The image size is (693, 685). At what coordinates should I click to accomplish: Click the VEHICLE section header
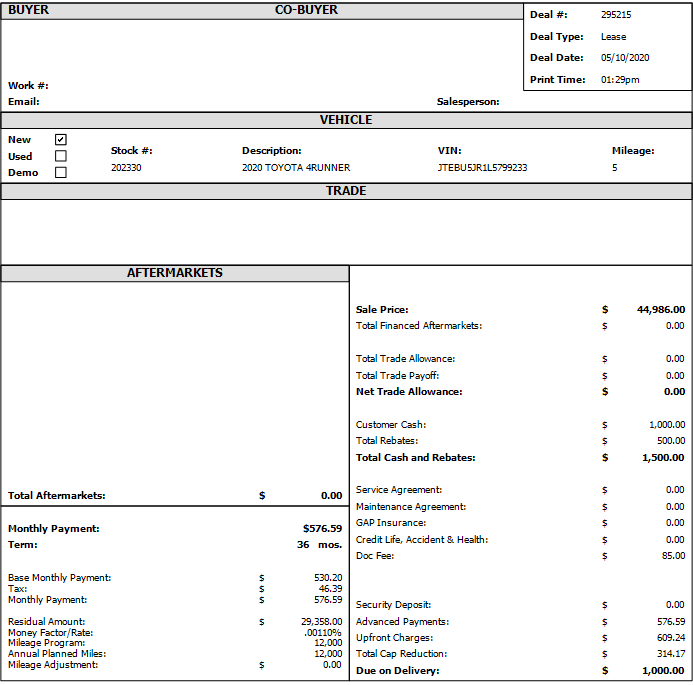click(346, 120)
